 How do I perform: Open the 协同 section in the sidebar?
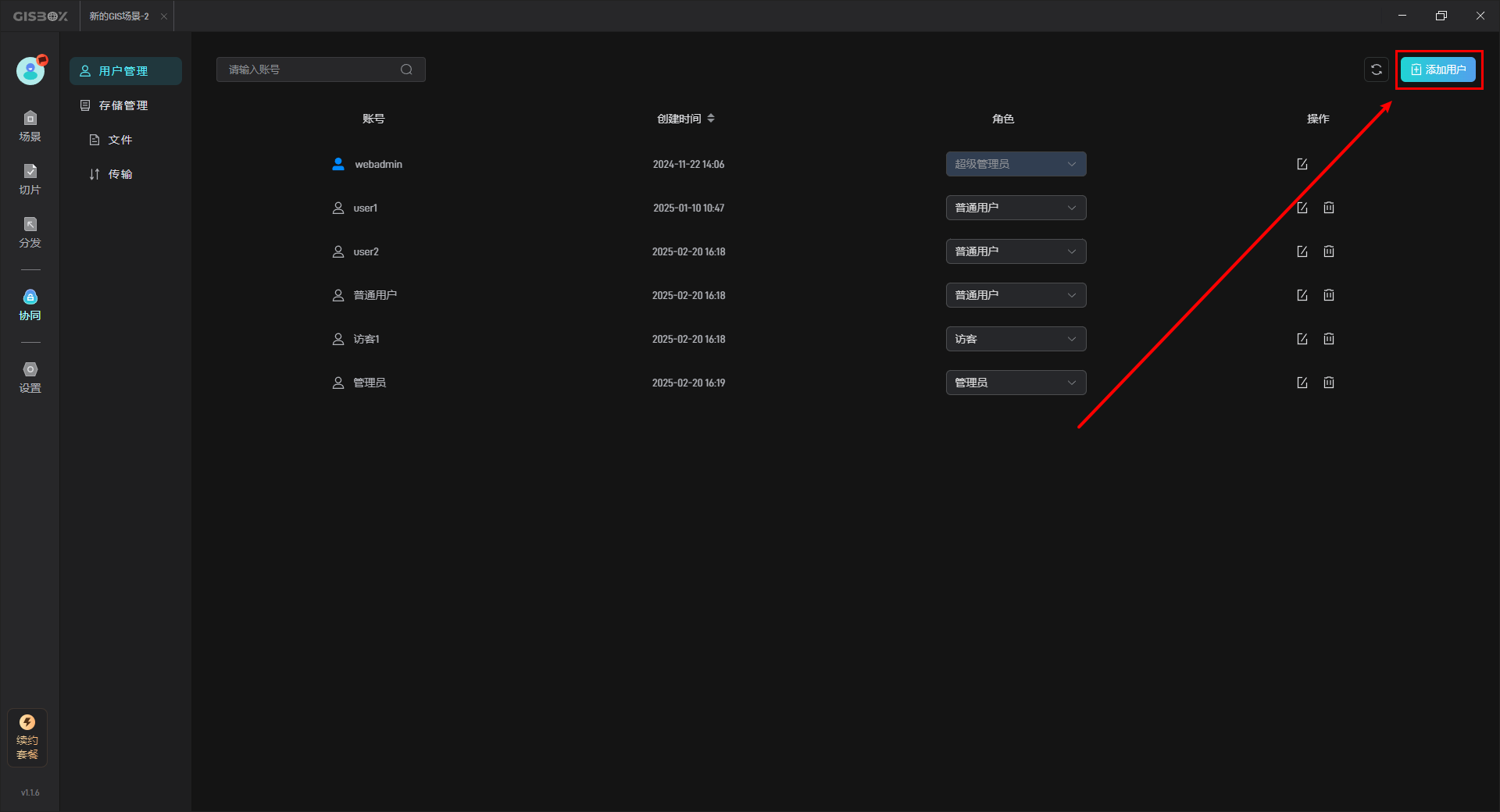[30, 305]
